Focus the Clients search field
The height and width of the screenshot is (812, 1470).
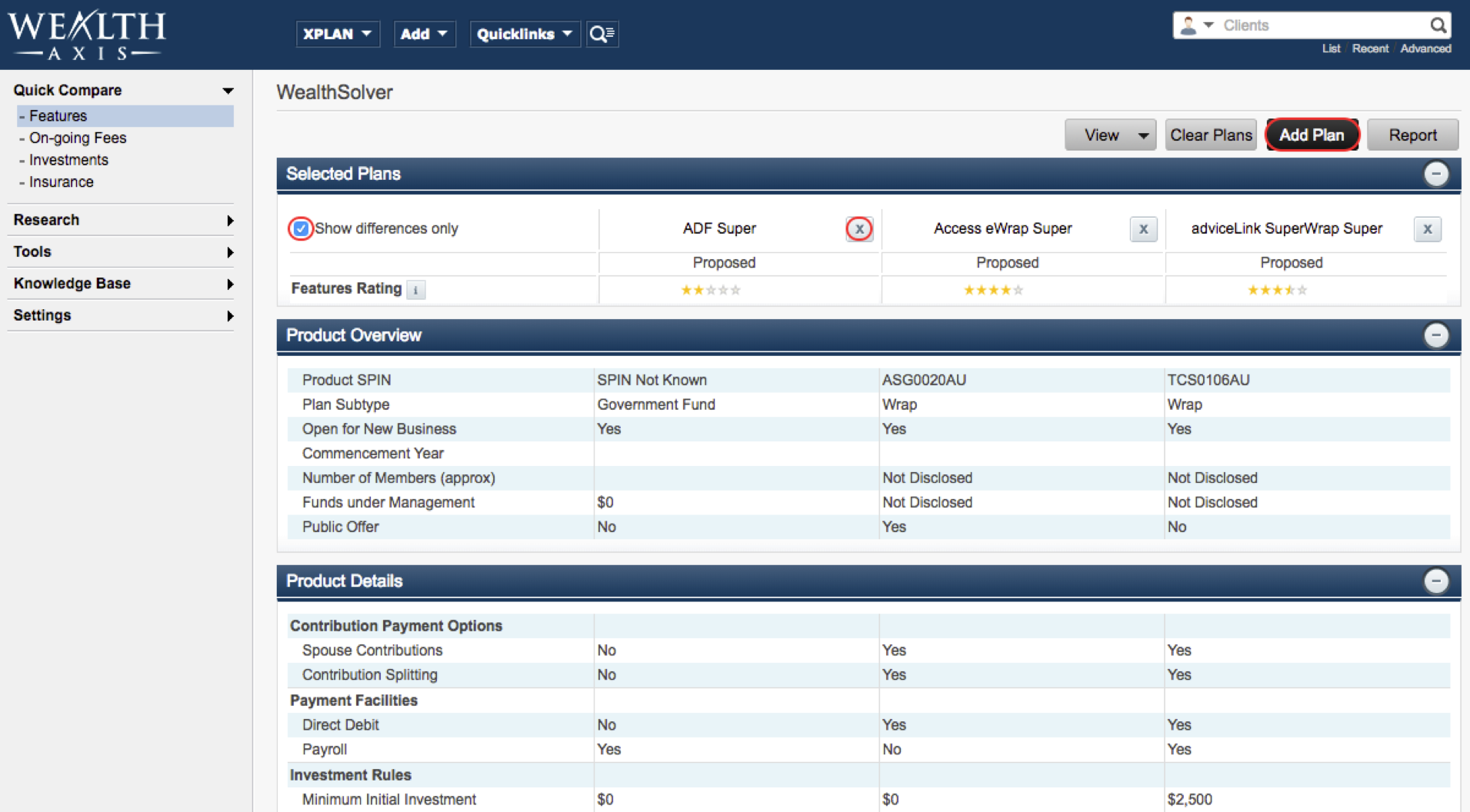tap(1323, 25)
